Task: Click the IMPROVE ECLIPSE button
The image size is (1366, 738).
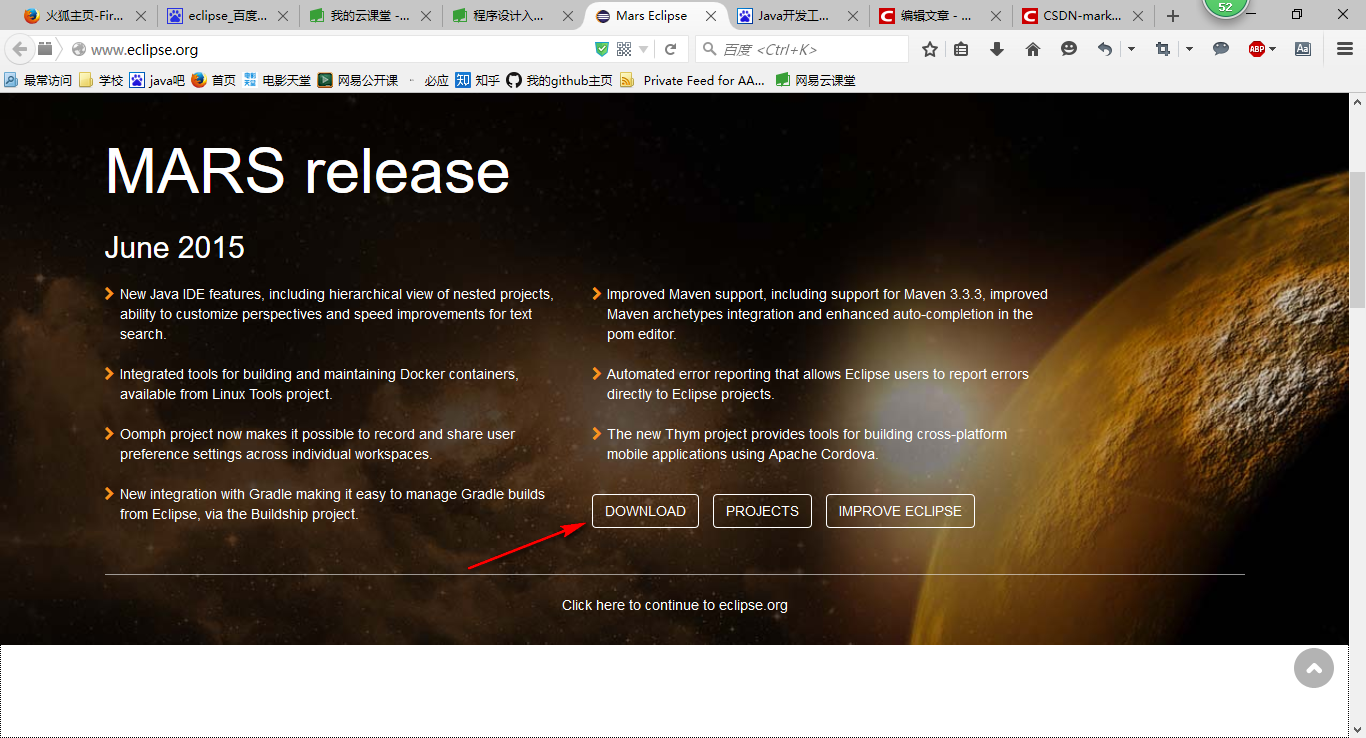Action: click(x=900, y=511)
